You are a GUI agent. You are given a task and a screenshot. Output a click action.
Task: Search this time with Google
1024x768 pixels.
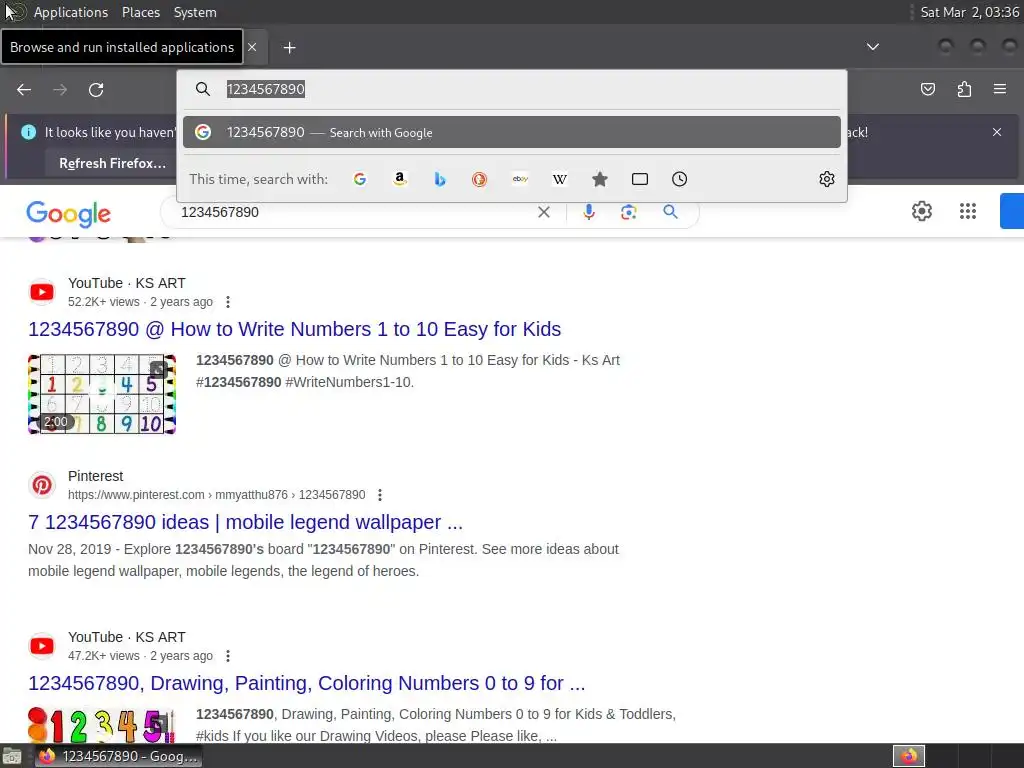(360, 179)
